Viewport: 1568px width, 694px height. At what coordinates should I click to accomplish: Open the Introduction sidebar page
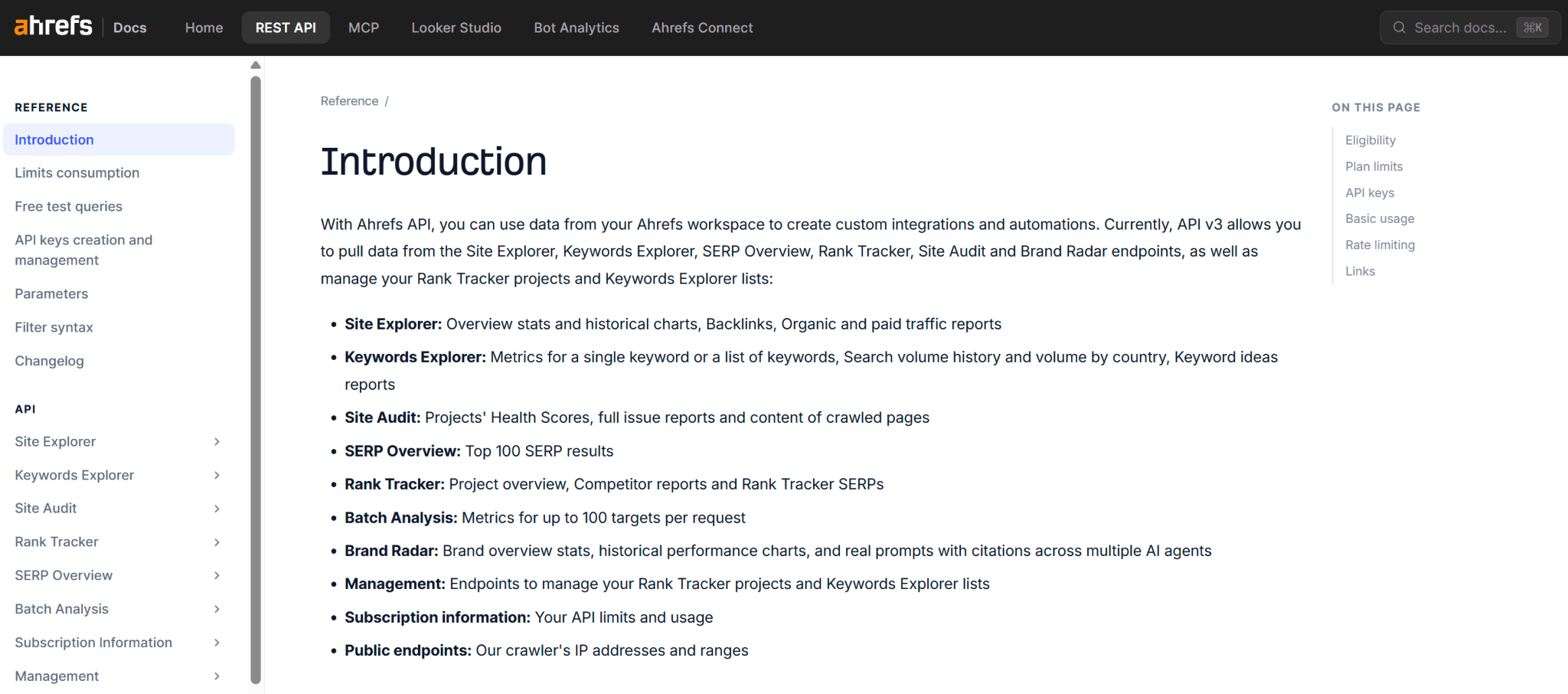click(x=119, y=139)
